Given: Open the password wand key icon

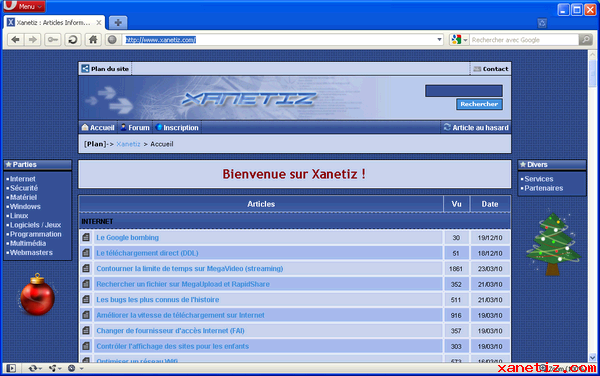Looking at the screenshot, I should tap(52, 40).
